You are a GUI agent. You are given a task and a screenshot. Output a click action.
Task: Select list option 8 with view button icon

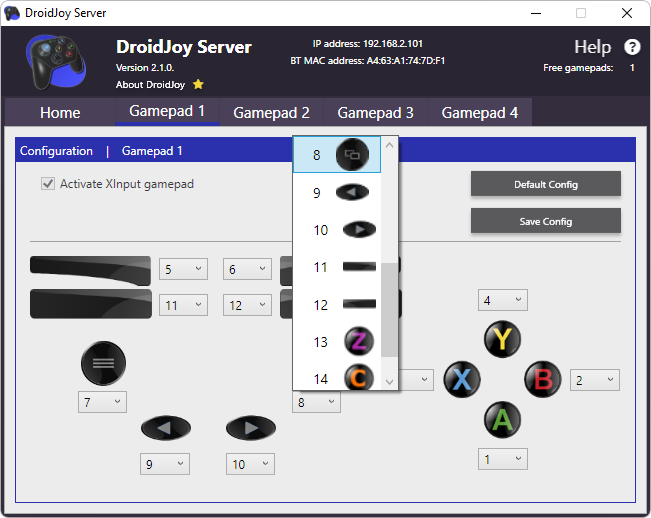click(337, 155)
